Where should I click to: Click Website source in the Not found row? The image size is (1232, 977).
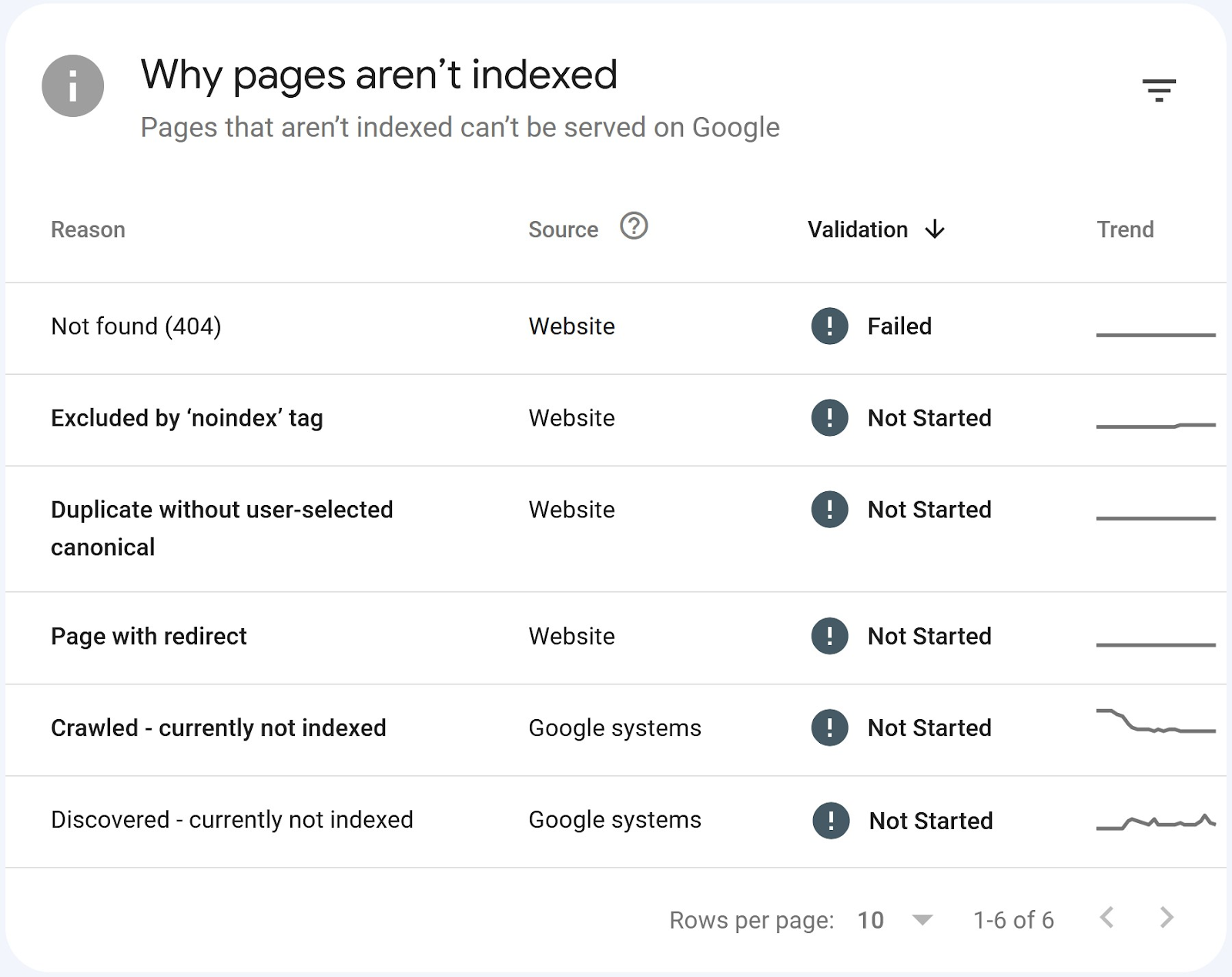571,326
